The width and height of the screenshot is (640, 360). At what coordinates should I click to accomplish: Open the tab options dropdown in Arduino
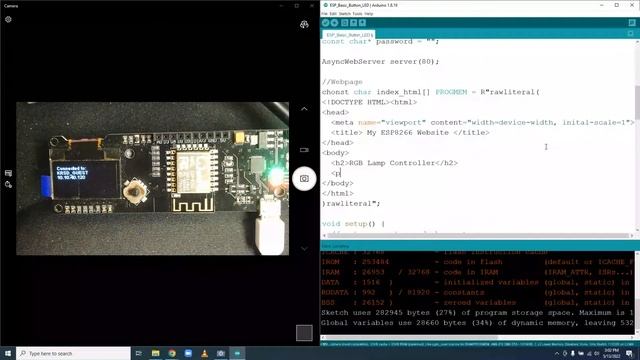[x=631, y=34]
